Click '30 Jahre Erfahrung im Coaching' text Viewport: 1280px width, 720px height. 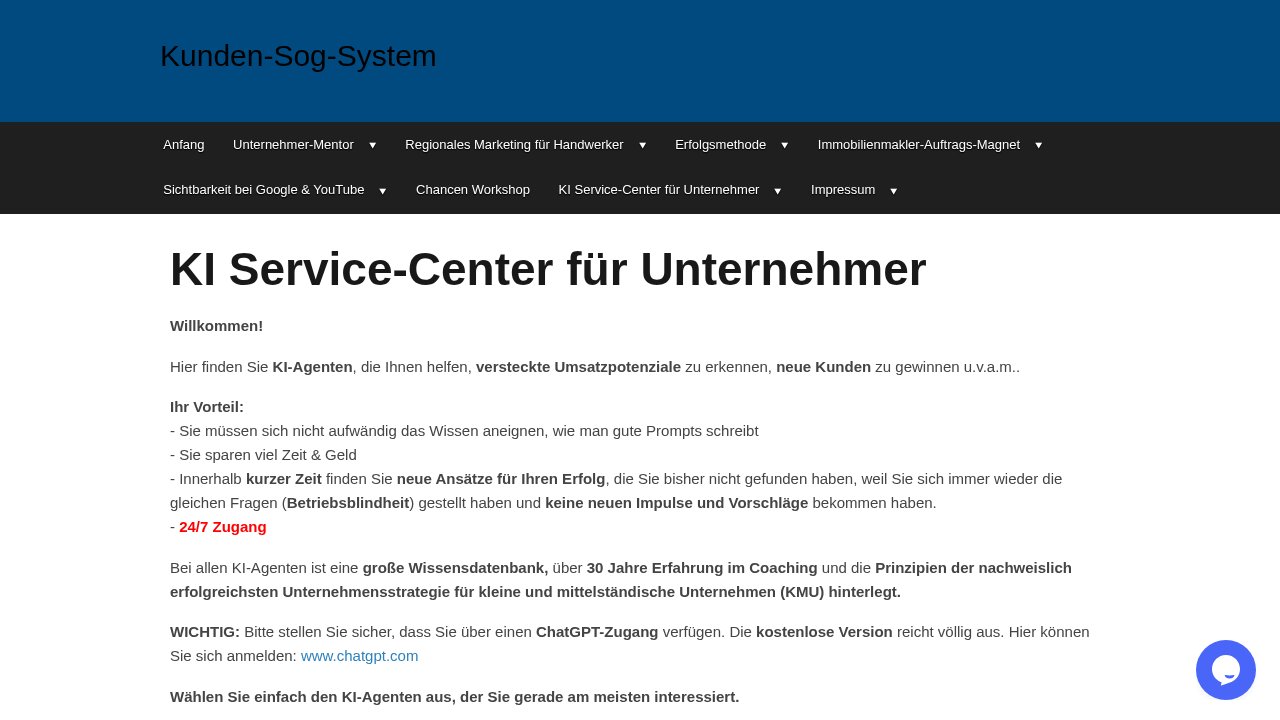click(702, 568)
